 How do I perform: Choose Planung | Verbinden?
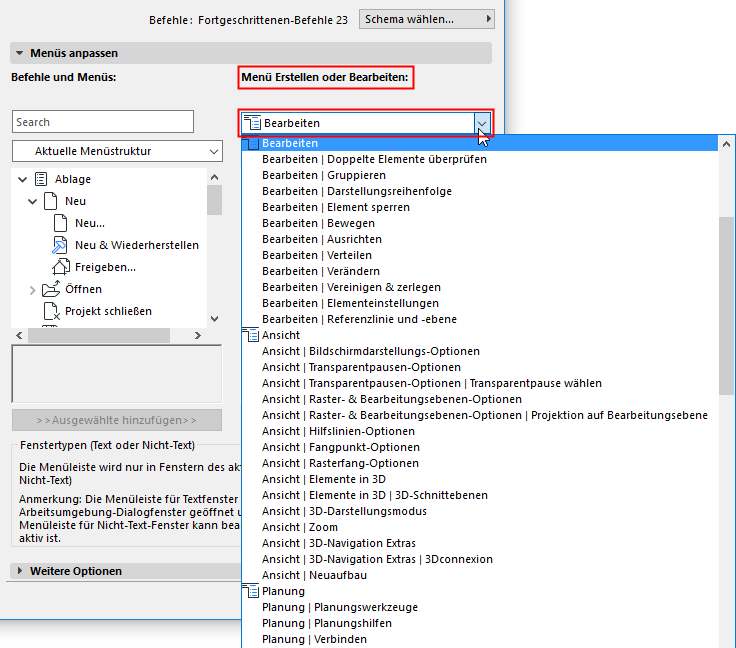(x=314, y=639)
